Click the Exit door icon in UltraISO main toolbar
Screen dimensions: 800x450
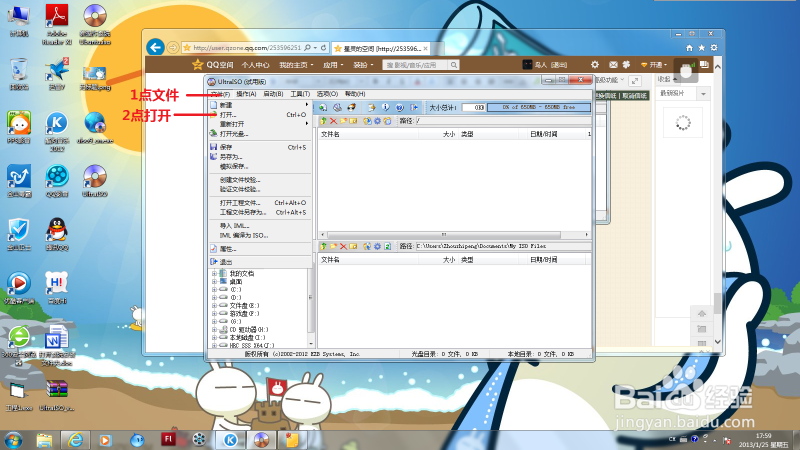414,107
